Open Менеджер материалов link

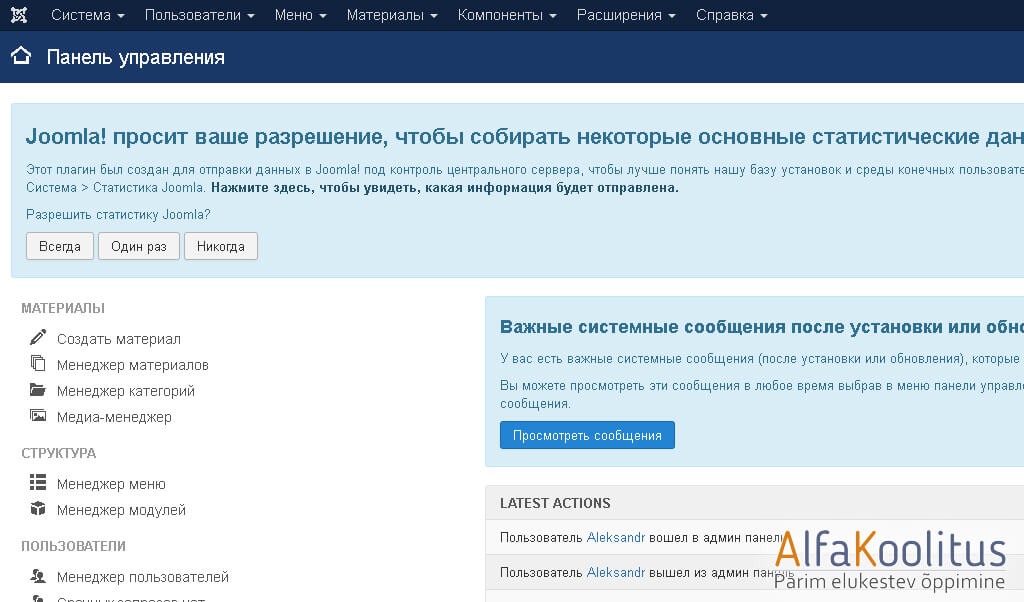click(x=133, y=365)
